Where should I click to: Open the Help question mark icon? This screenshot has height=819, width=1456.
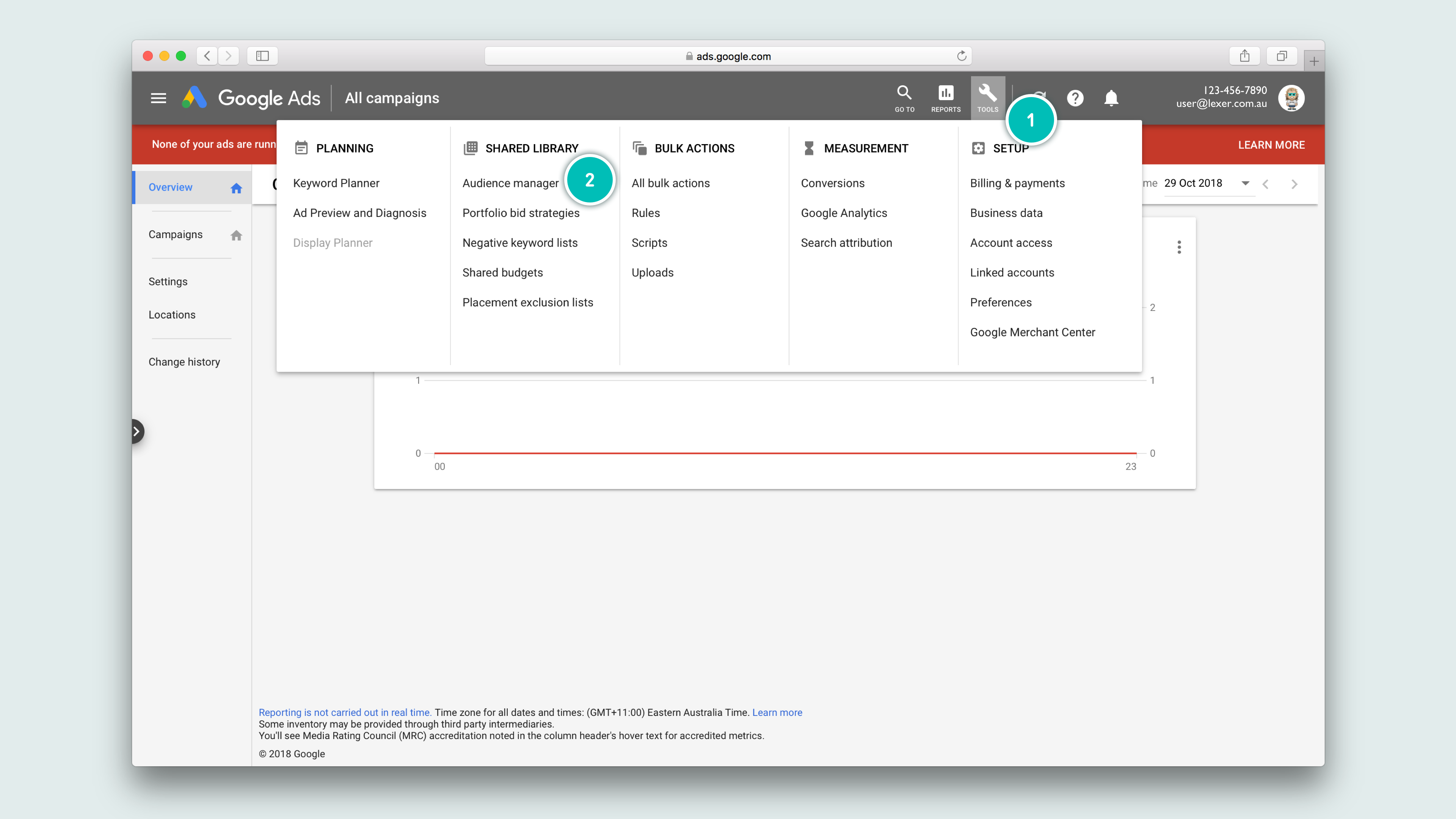(x=1075, y=98)
